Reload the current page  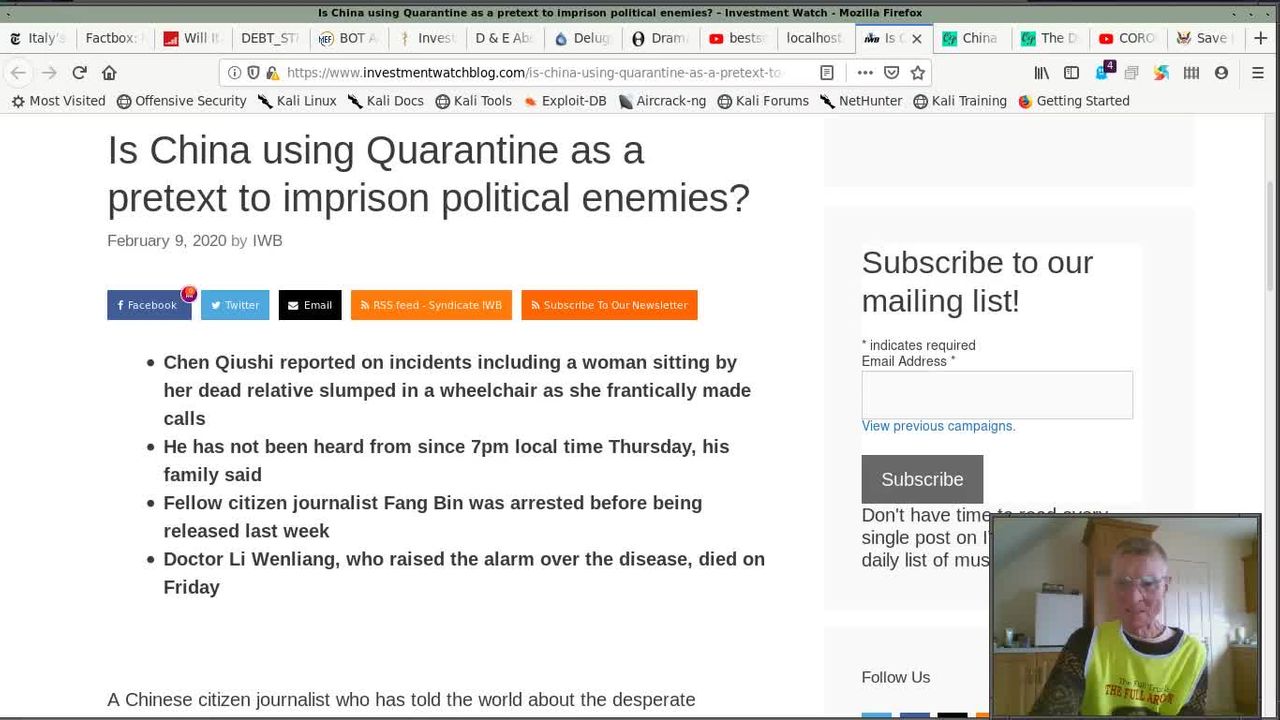pyautogui.click(x=79, y=72)
